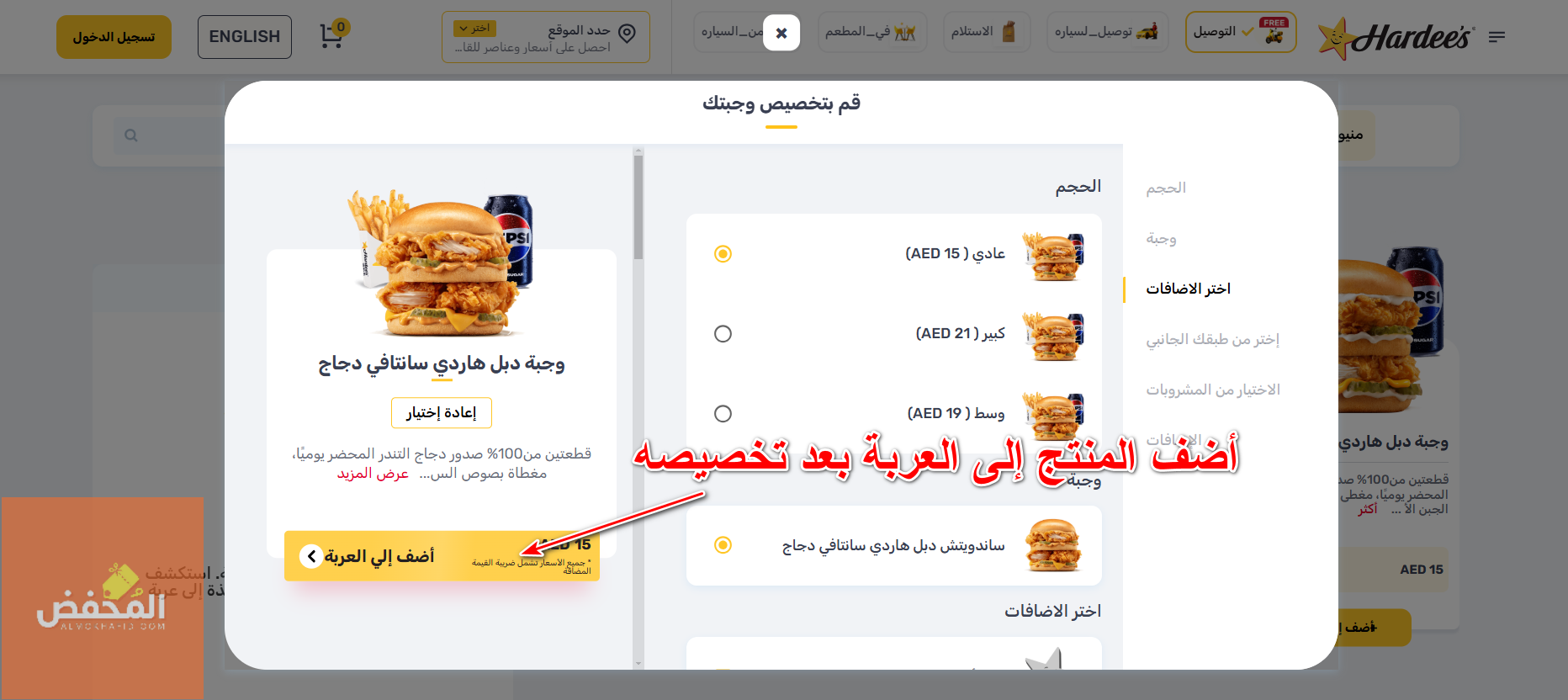This screenshot has height=700, width=1568.
Task: Click the location pin icon
Action: (627, 33)
